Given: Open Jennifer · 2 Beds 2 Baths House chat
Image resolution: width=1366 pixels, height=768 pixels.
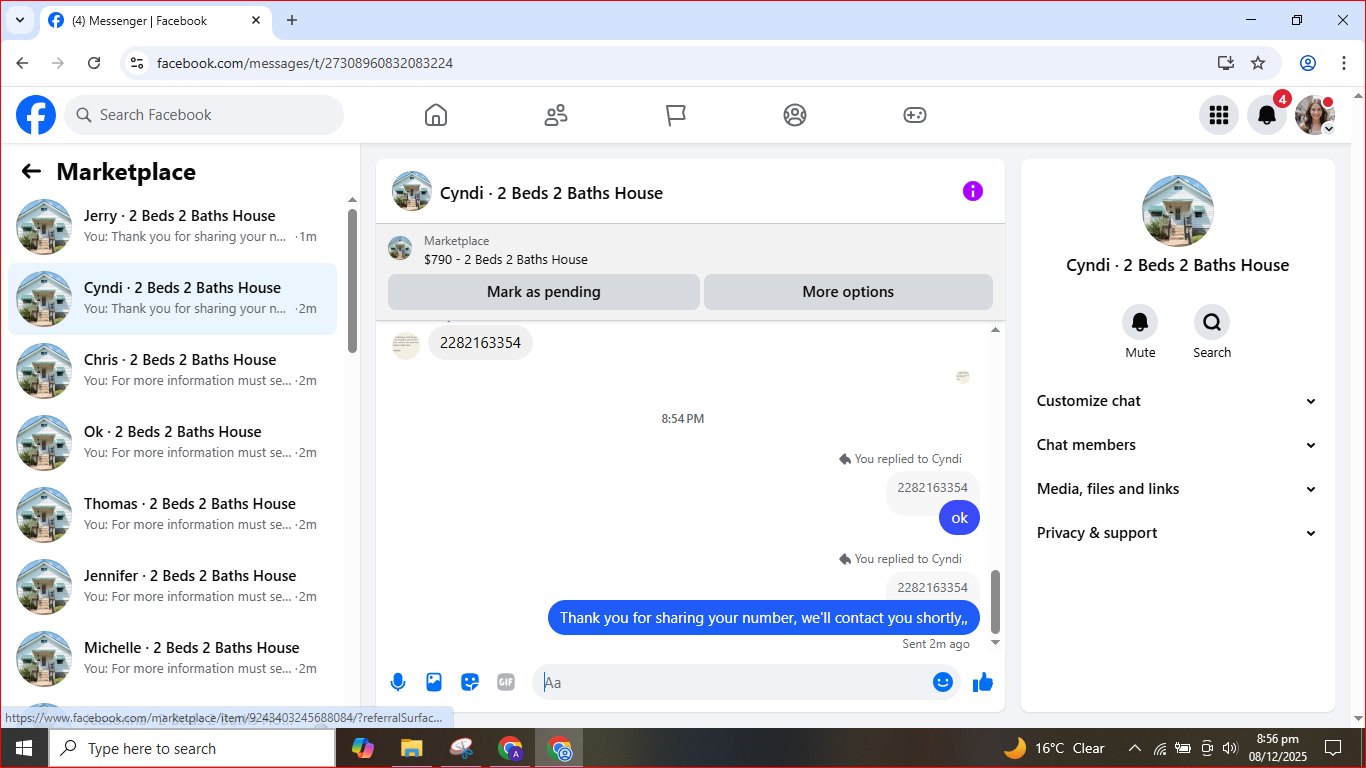Looking at the screenshot, I should 172,587.
